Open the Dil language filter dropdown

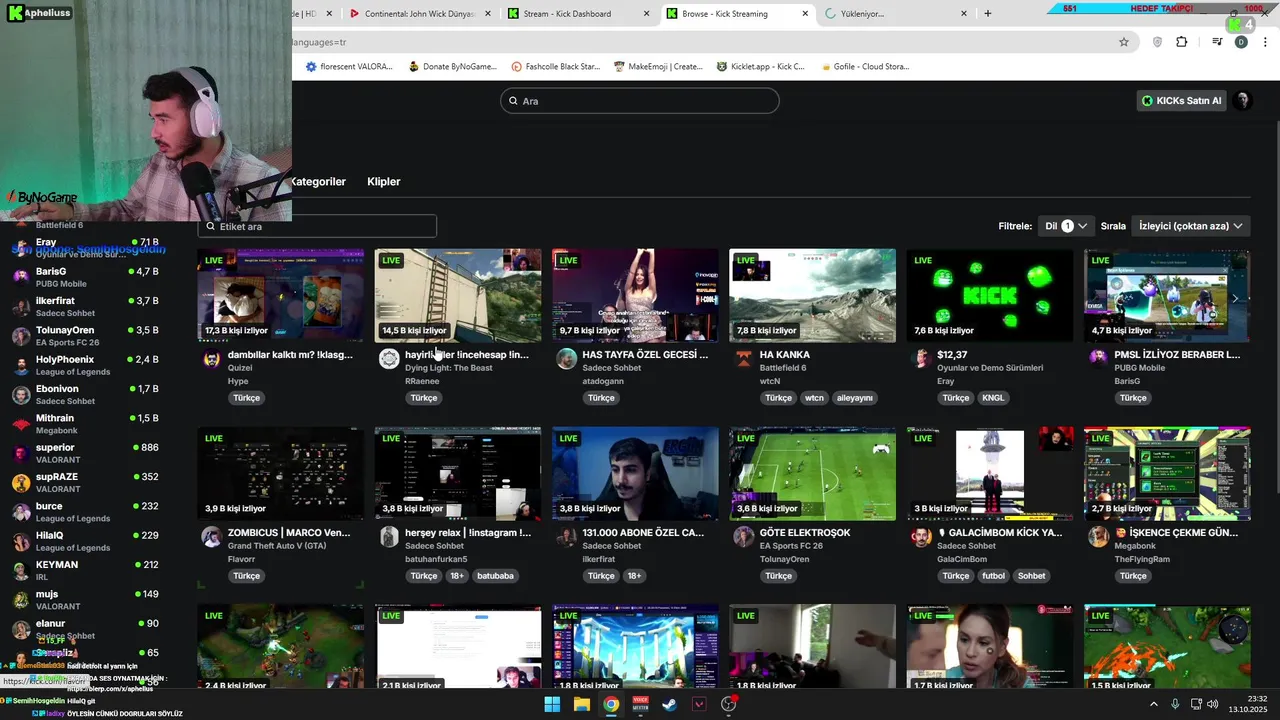(x=1066, y=226)
